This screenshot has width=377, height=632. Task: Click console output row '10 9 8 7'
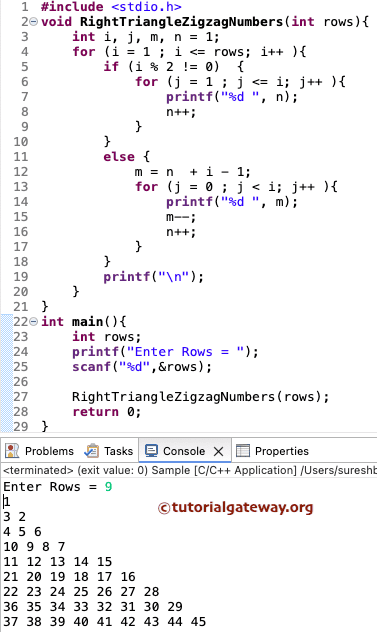tap(34, 547)
